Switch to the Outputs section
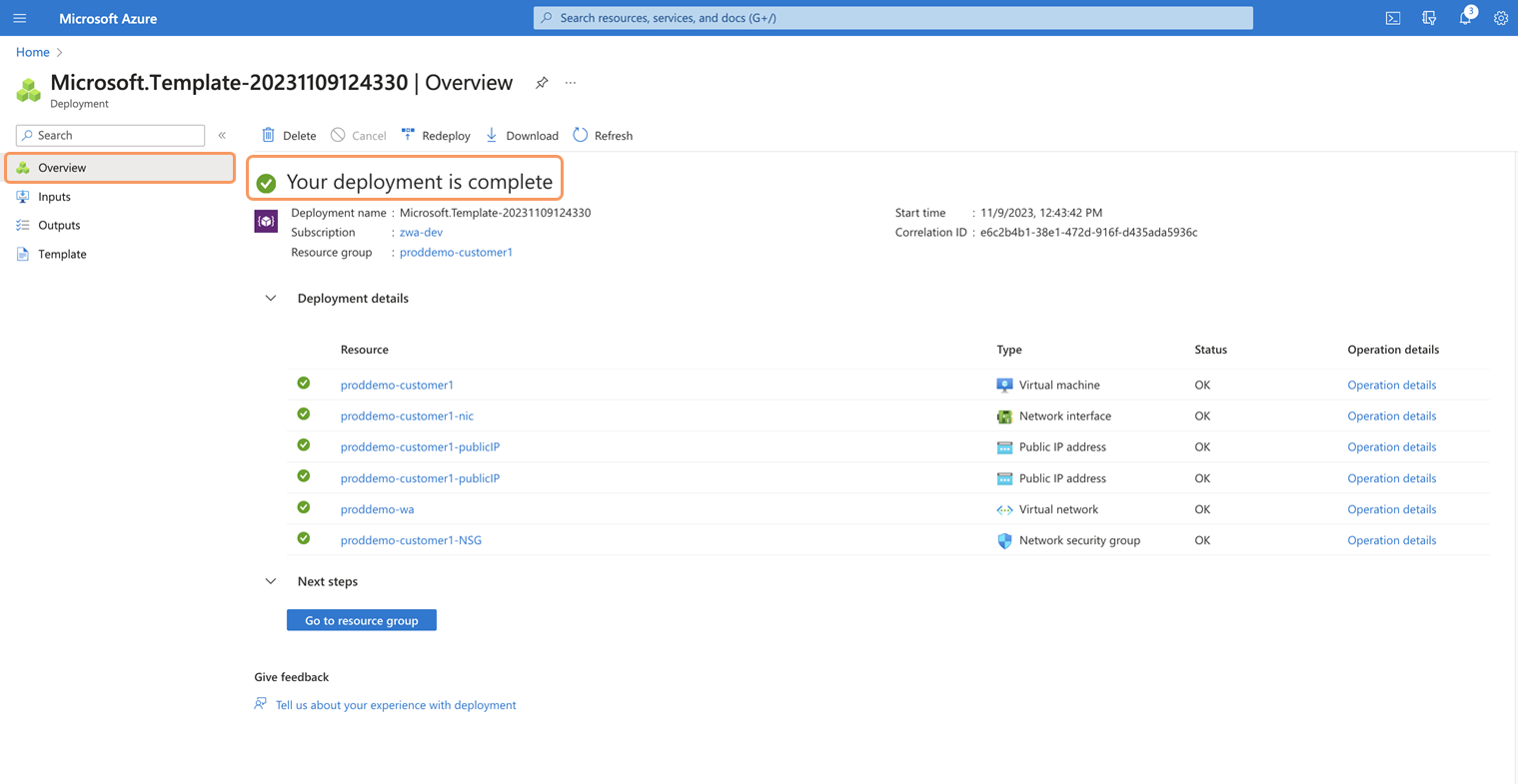 [x=58, y=225]
